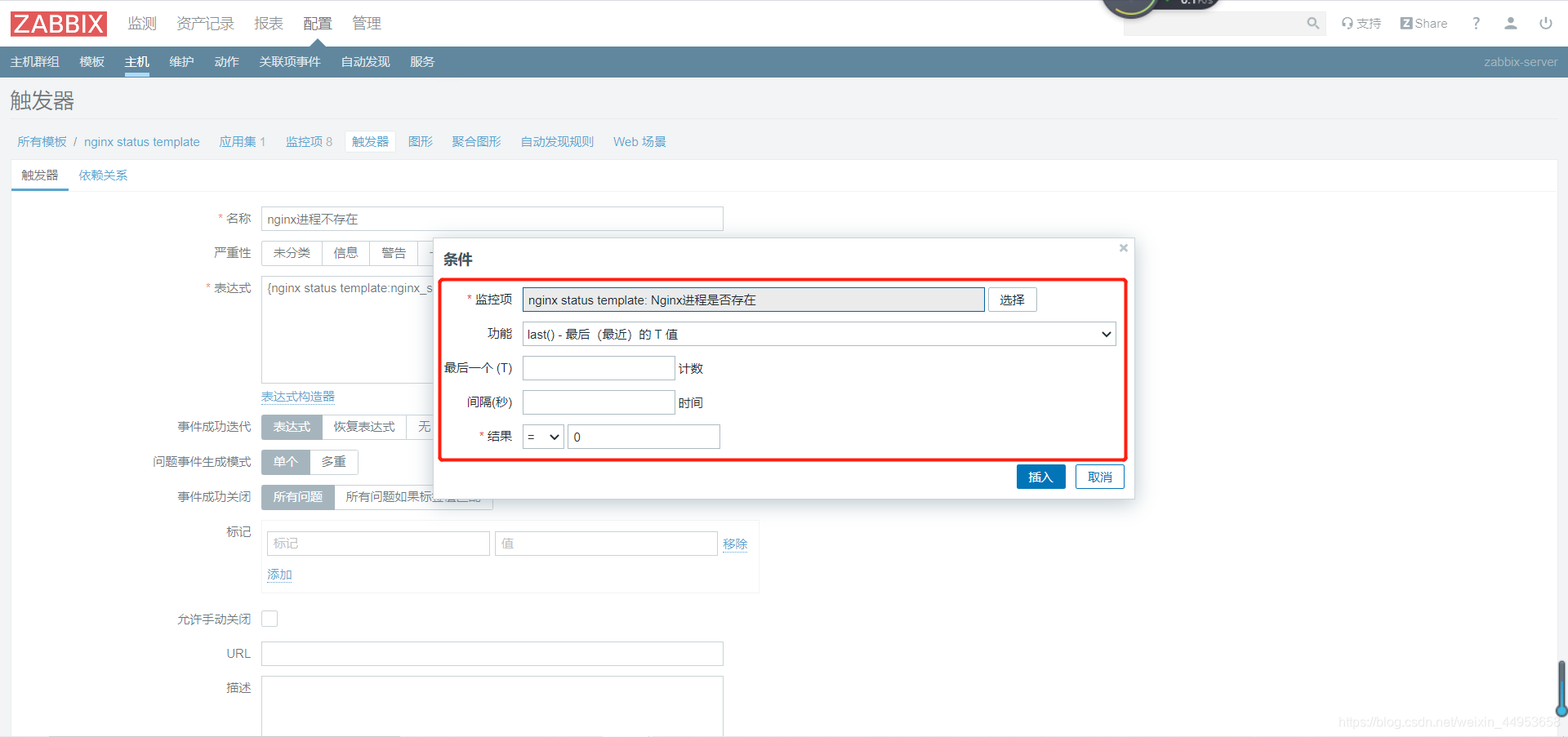The height and width of the screenshot is (737, 1568).
Task: Click the 名称 input field
Action: tap(492, 219)
